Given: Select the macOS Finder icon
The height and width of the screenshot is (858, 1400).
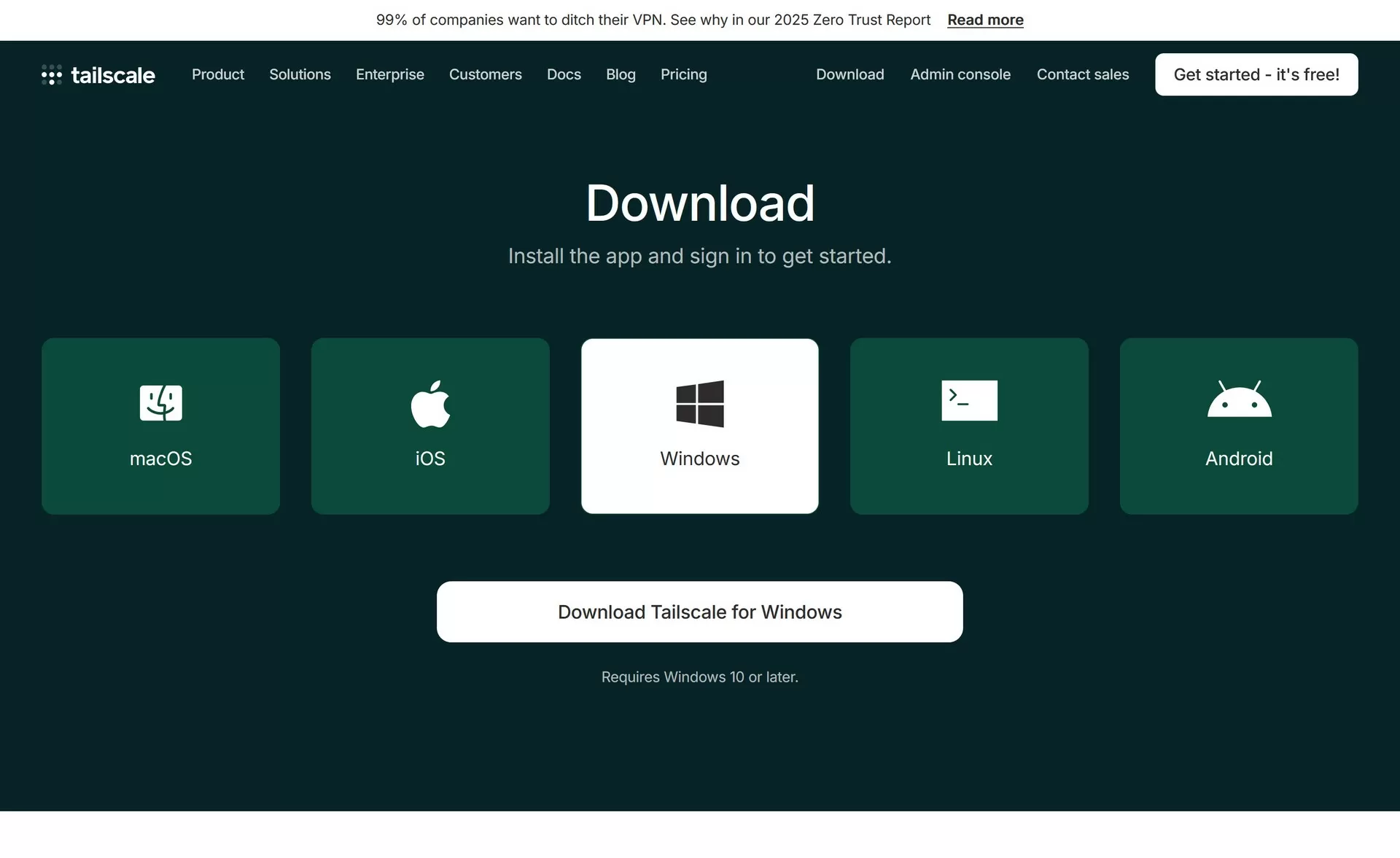Looking at the screenshot, I should (160, 402).
